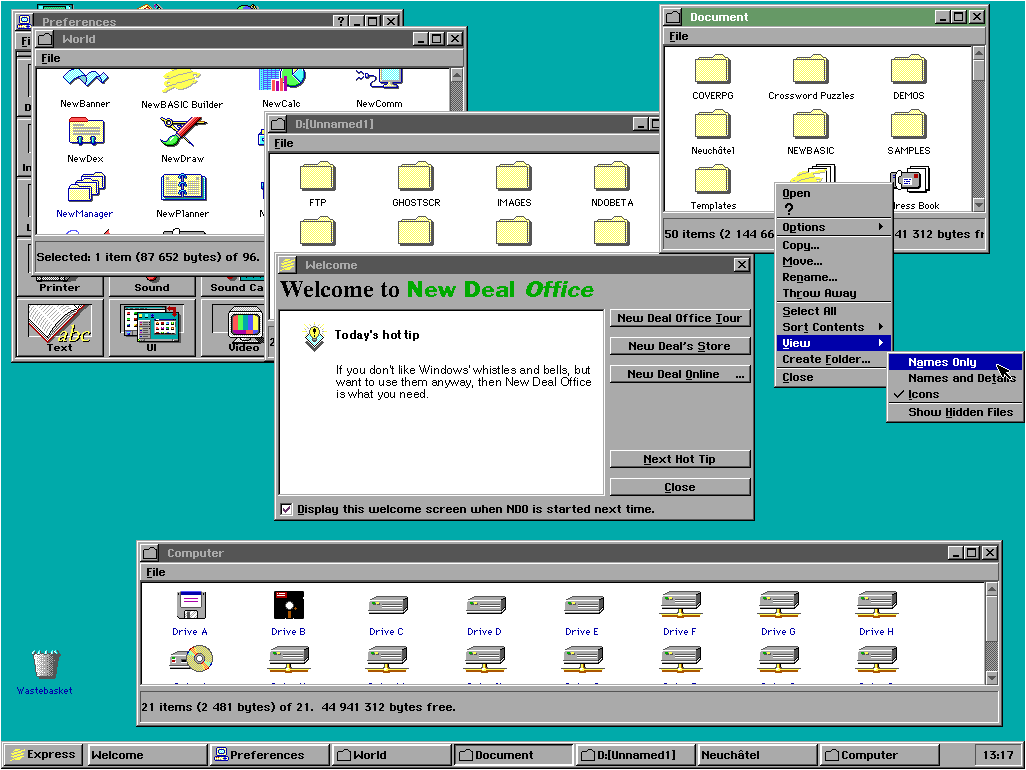Open the New Deal Office Tour
The image size is (1026, 770).
679,318
